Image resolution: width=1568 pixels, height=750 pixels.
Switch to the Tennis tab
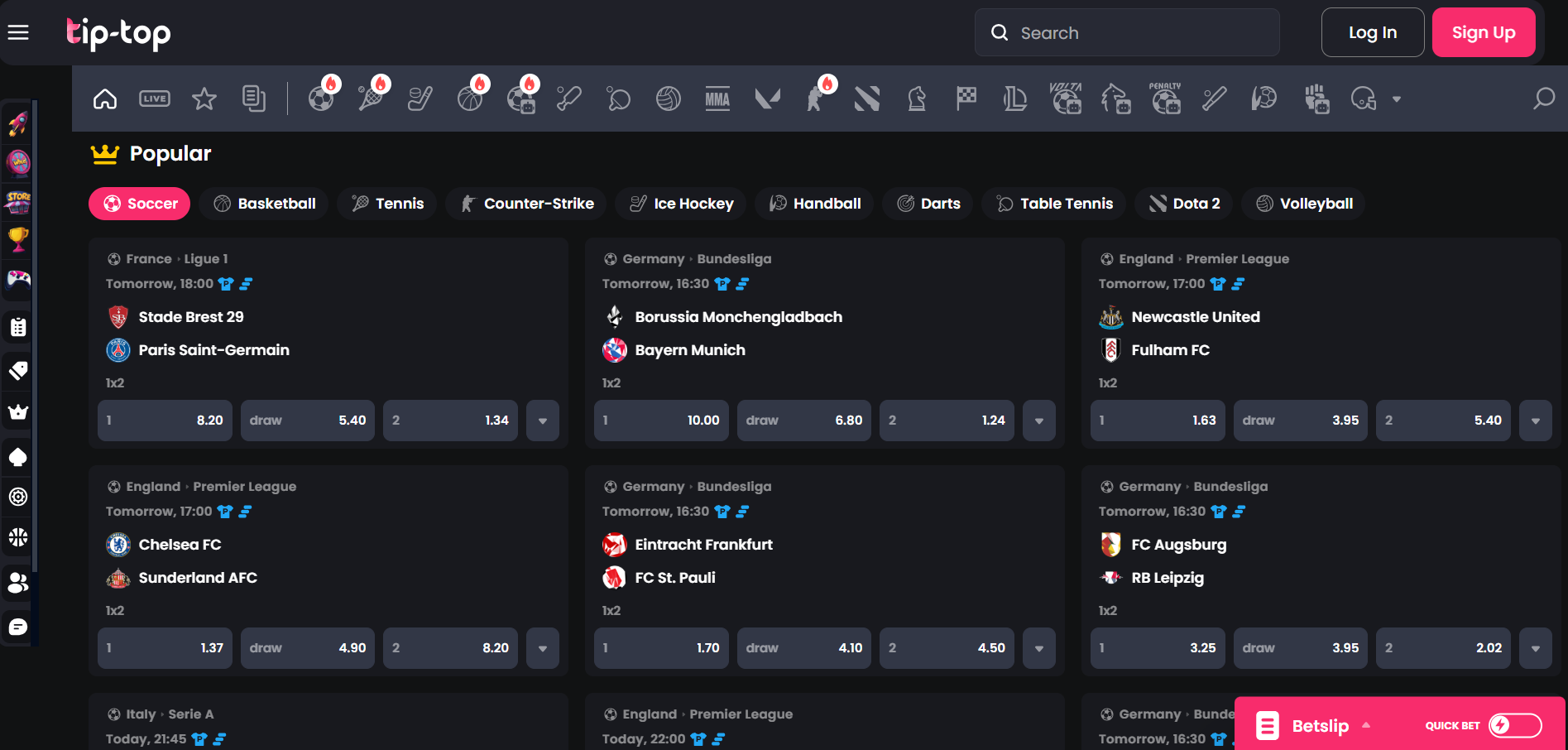[x=386, y=204]
